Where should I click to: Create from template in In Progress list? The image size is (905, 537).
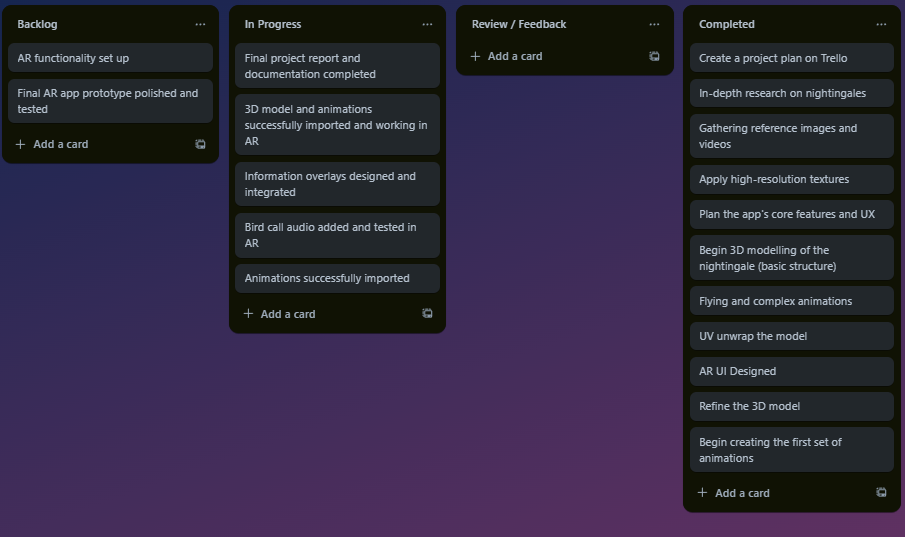[427, 314]
